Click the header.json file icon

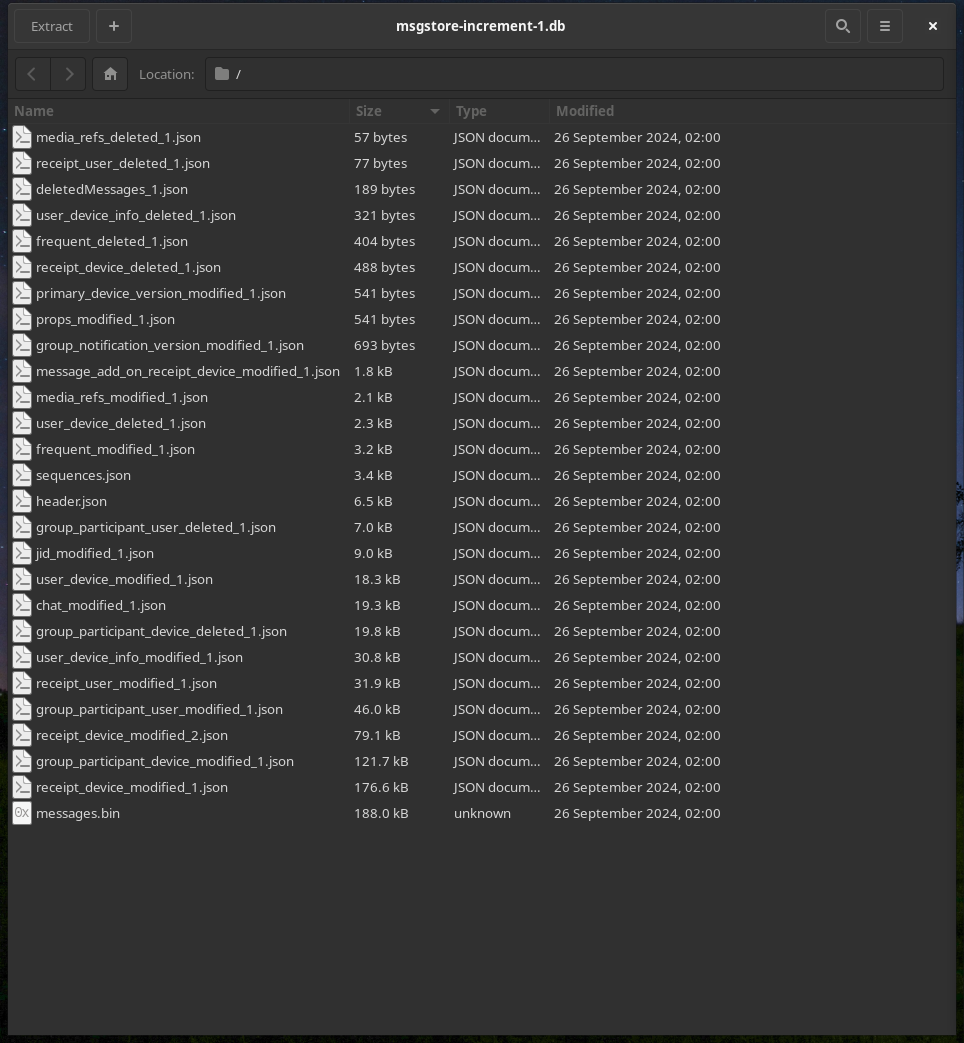22,501
